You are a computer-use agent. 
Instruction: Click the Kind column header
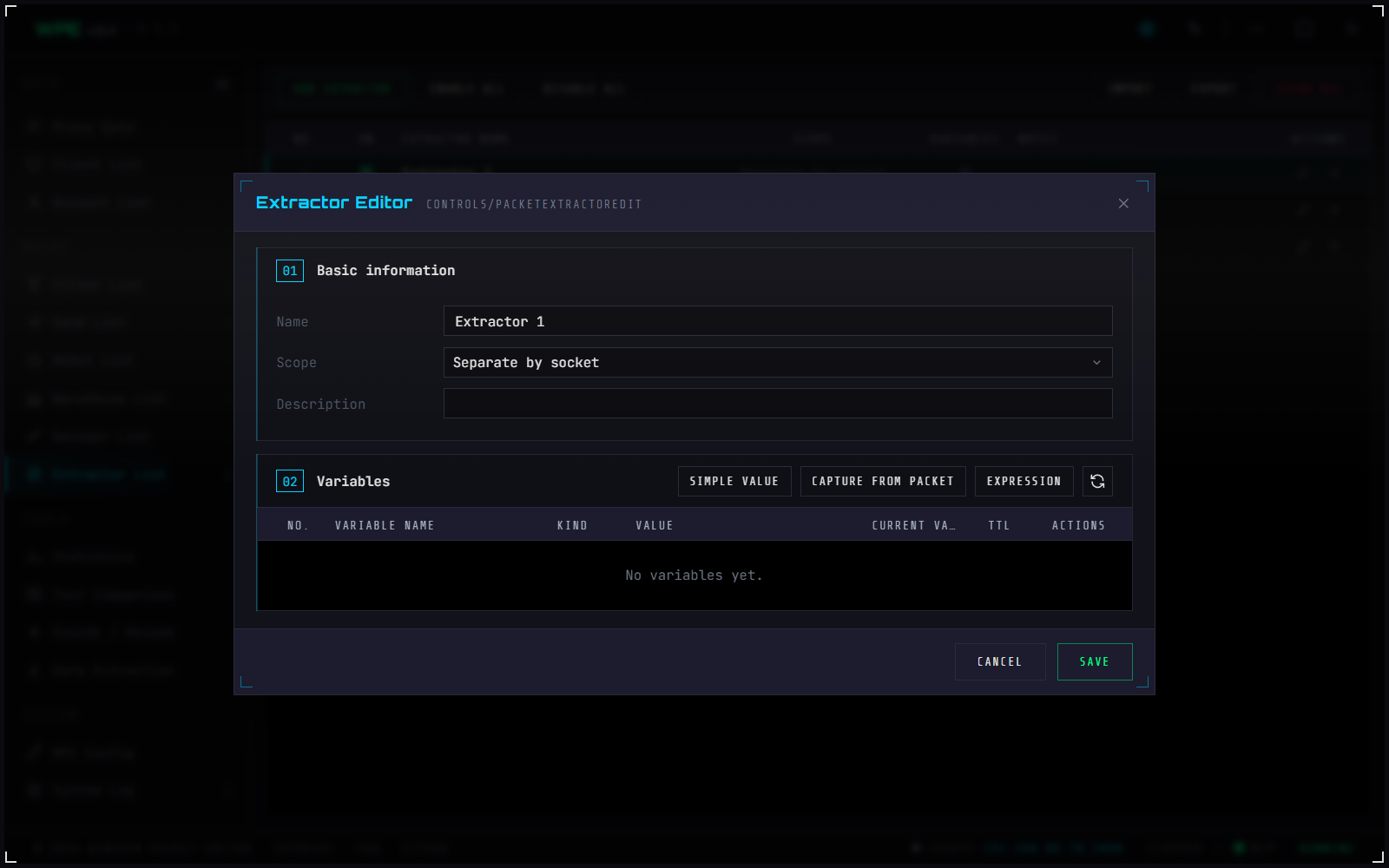point(572,525)
